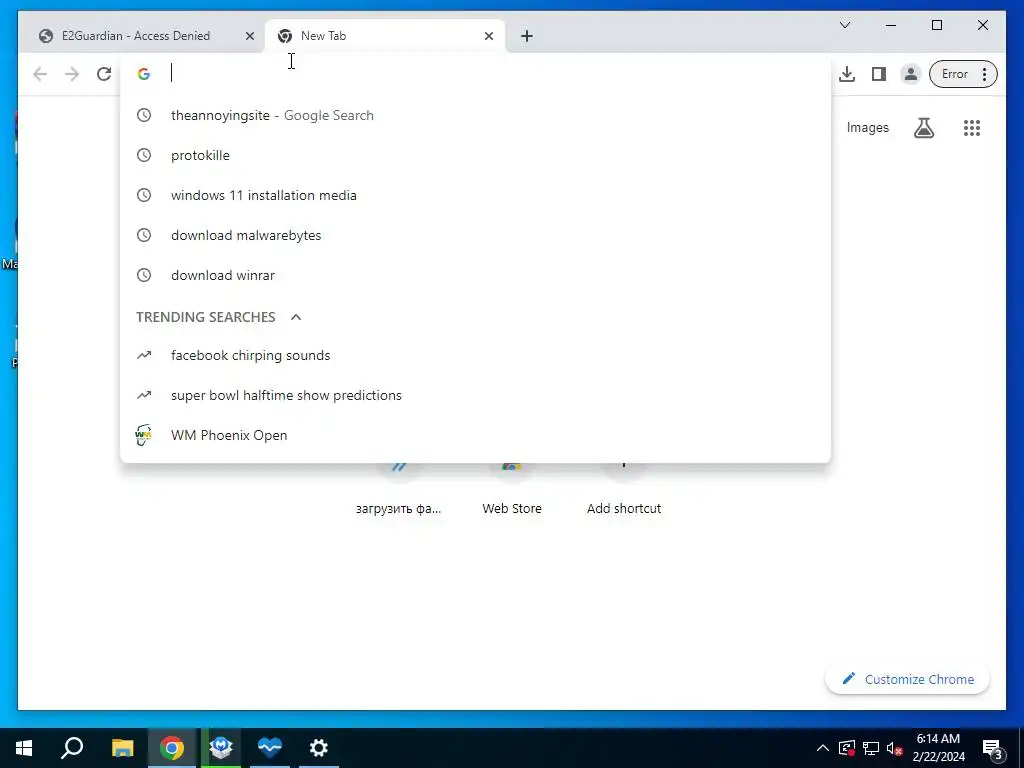Image resolution: width=1024 pixels, height=768 pixels.
Task: Click the taskbar clock and date
Action: click(x=938, y=748)
